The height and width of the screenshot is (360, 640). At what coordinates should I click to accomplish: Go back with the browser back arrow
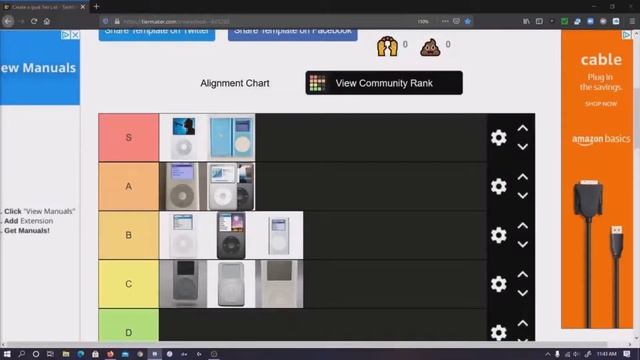click(x=8, y=21)
